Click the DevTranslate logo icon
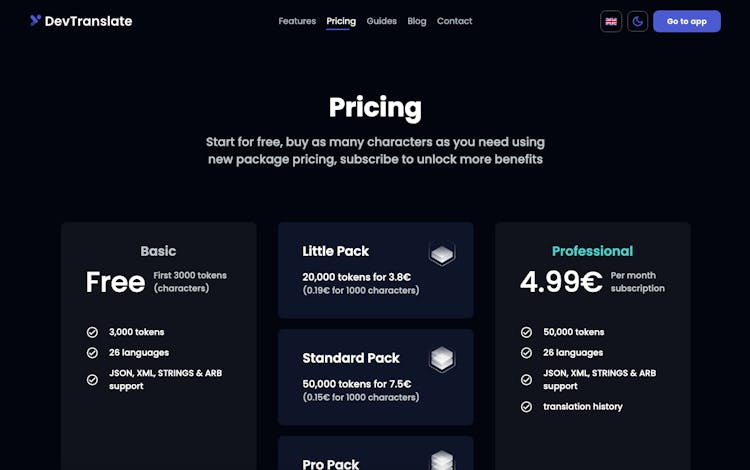This screenshot has height=470, width=750. coord(35,20)
